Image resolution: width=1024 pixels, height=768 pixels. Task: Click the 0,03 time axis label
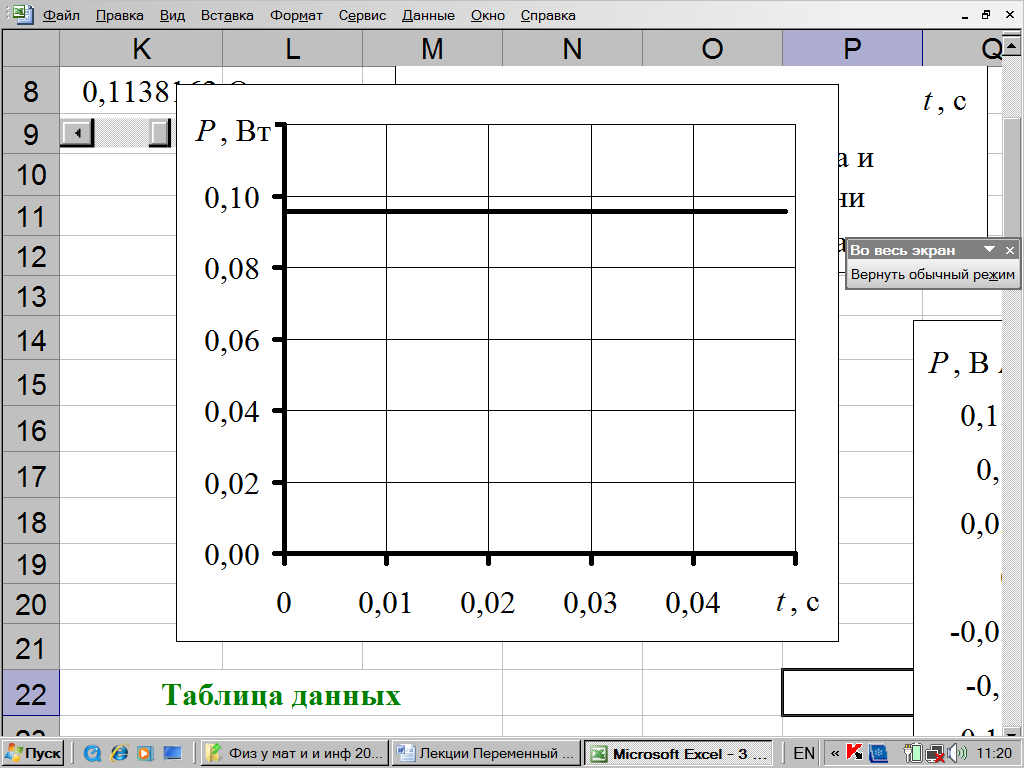tap(590, 603)
